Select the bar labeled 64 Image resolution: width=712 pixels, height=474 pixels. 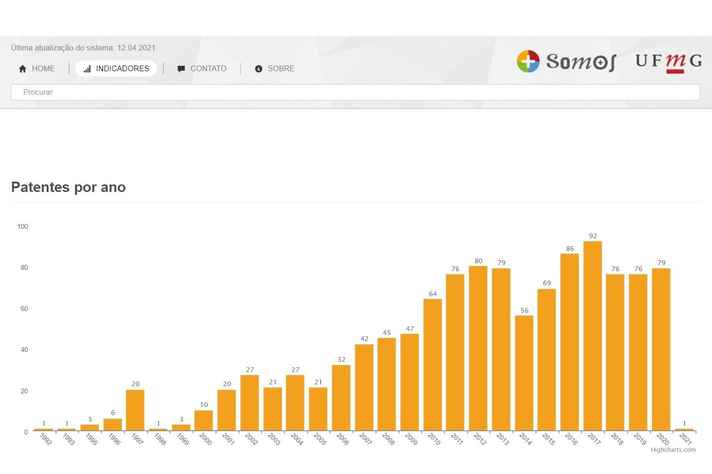tap(433, 365)
